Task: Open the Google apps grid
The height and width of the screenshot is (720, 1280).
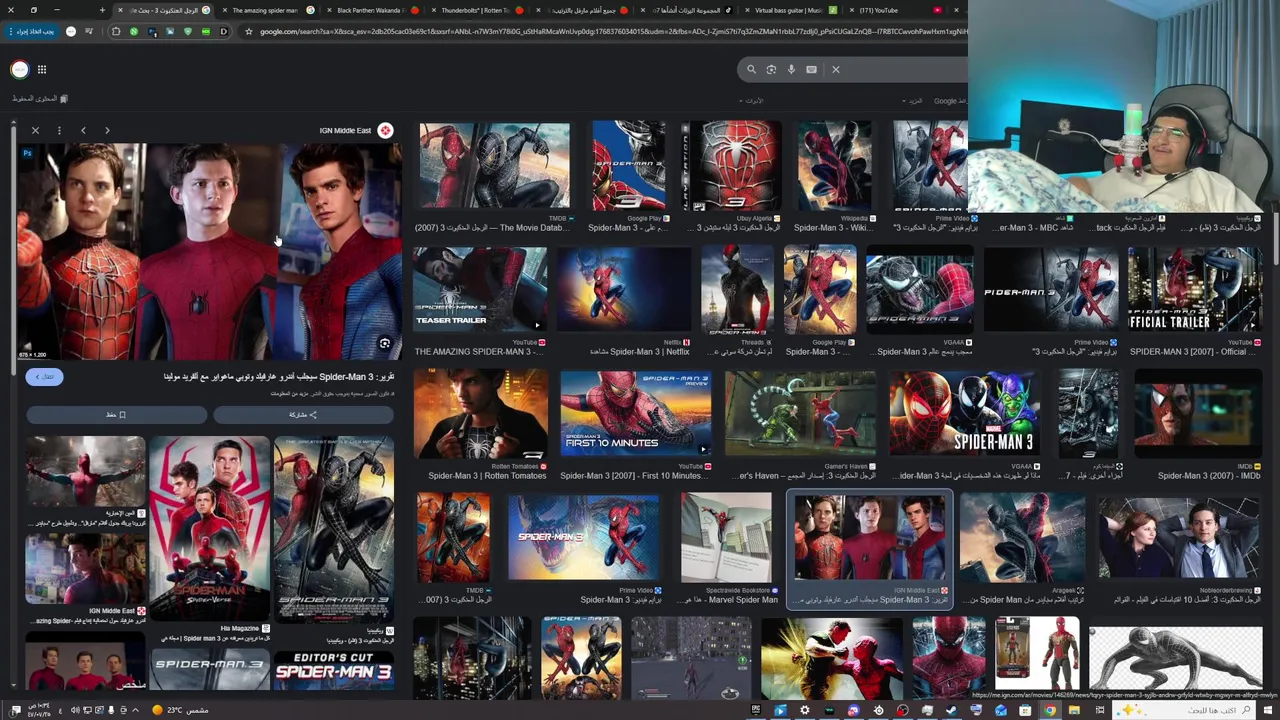Action: (42, 69)
